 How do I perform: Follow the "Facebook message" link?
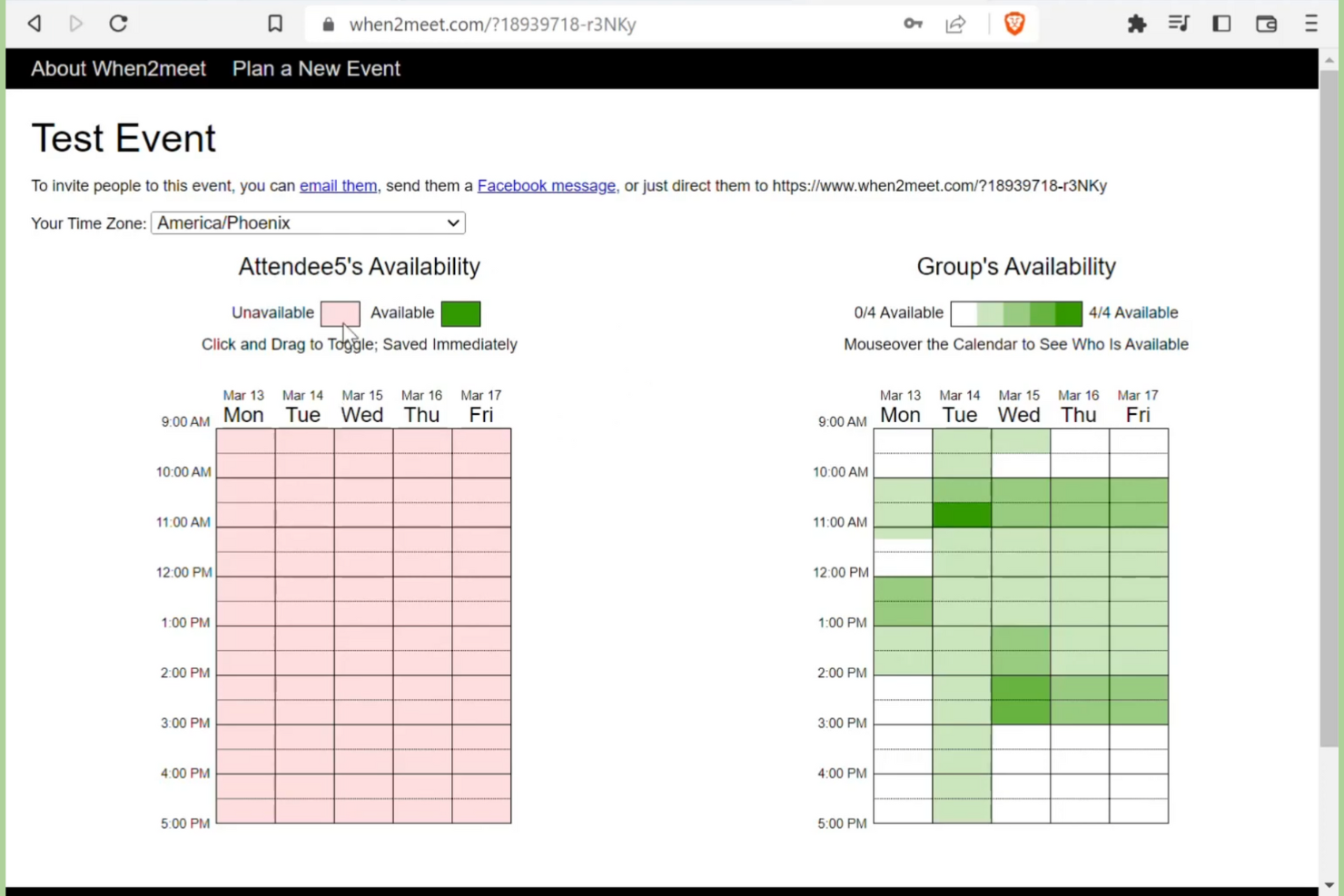click(x=547, y=186)
